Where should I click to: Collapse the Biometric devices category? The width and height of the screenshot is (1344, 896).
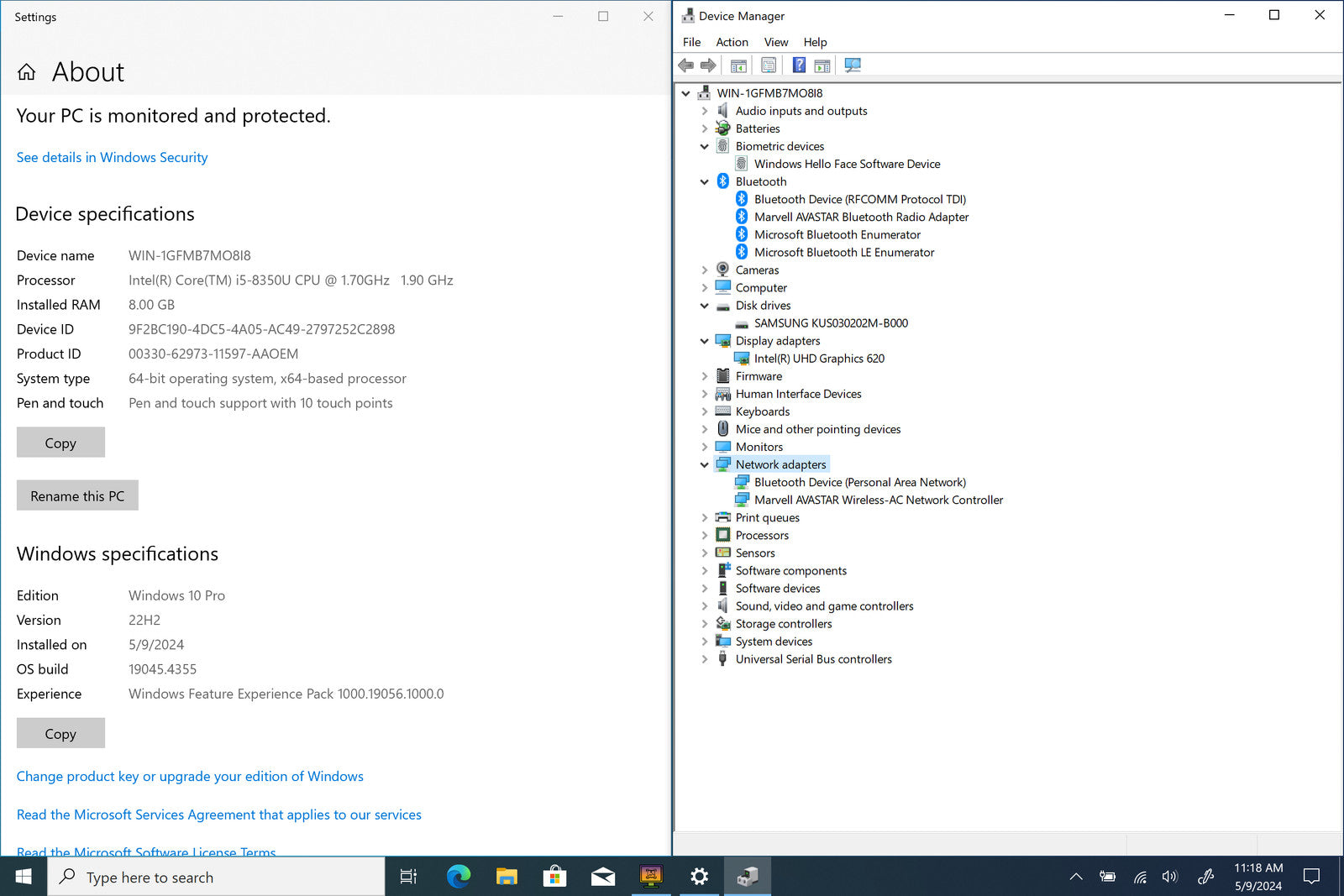point(705,146)
